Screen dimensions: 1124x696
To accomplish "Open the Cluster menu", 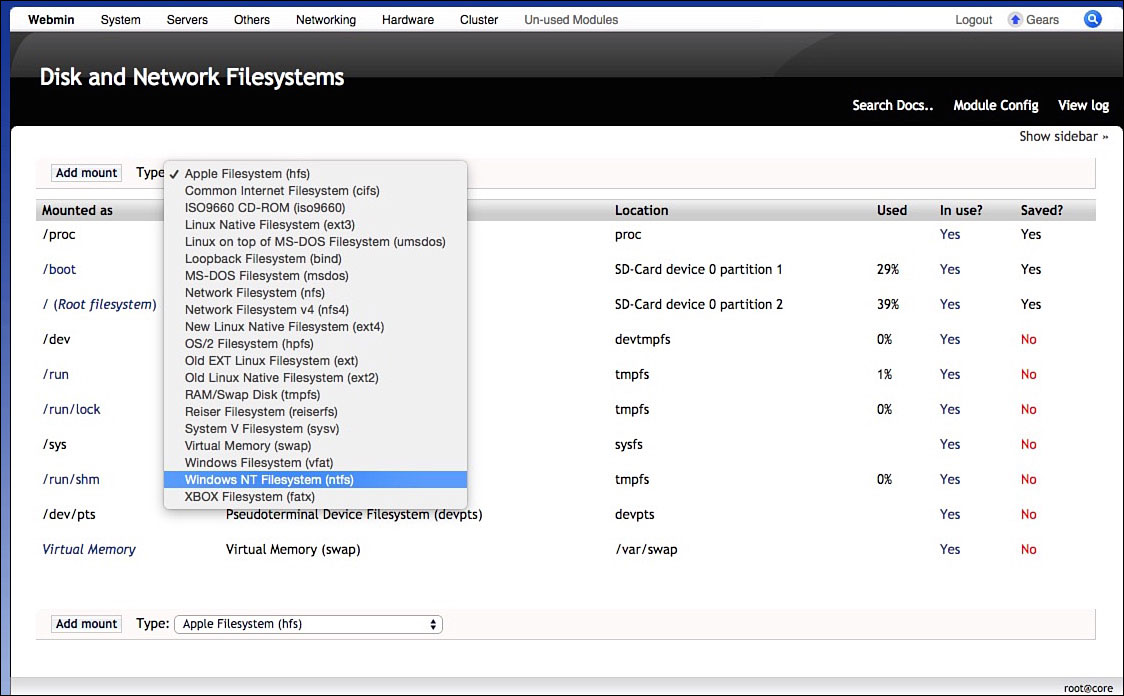I will tap(479, 19).
